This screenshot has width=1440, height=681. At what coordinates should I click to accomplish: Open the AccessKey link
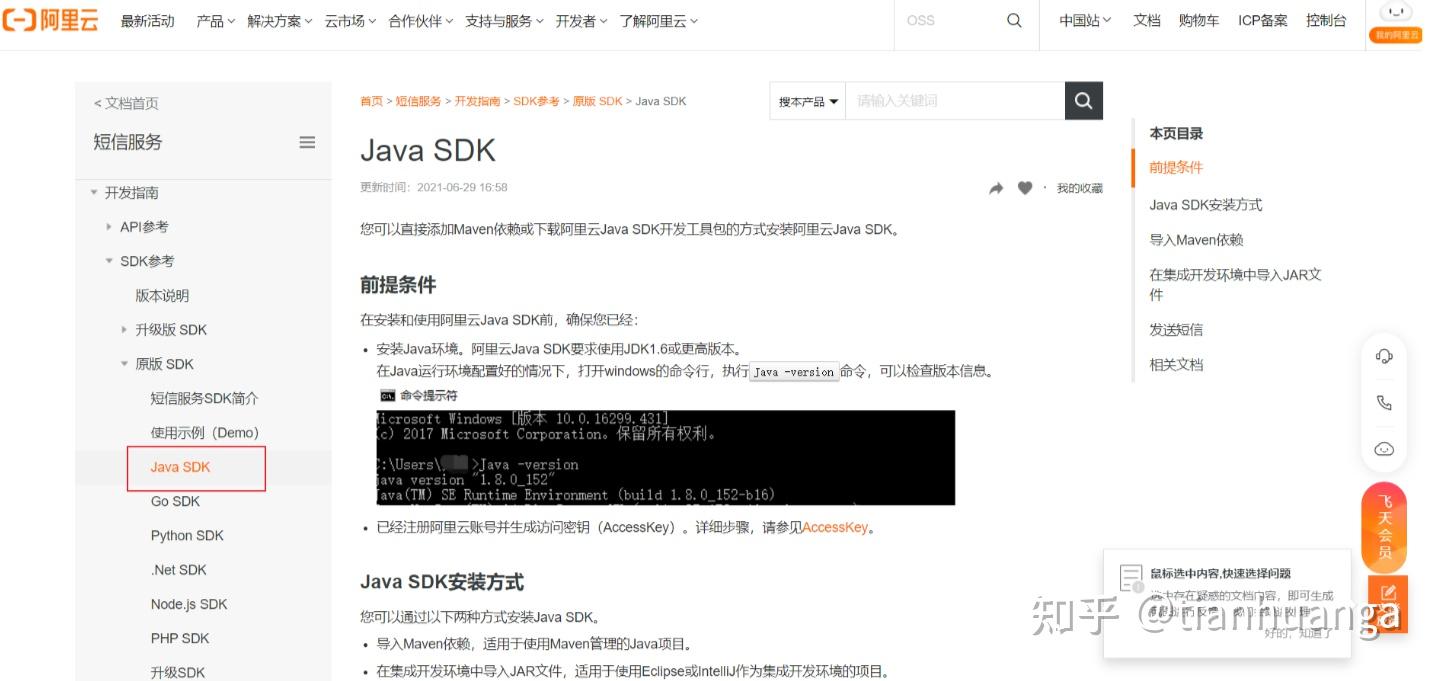(835, 527)
